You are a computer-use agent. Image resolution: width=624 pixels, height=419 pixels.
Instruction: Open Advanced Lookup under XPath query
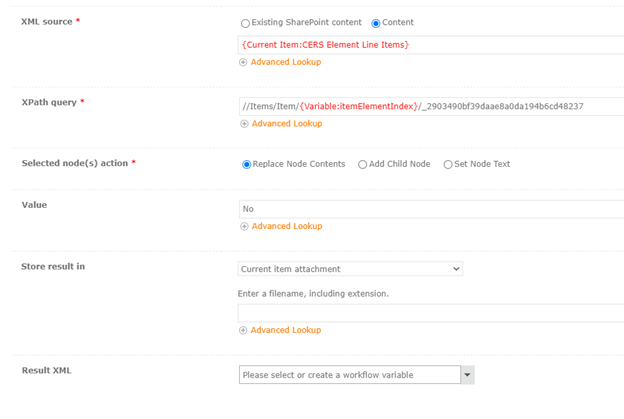tap(287, 124)
